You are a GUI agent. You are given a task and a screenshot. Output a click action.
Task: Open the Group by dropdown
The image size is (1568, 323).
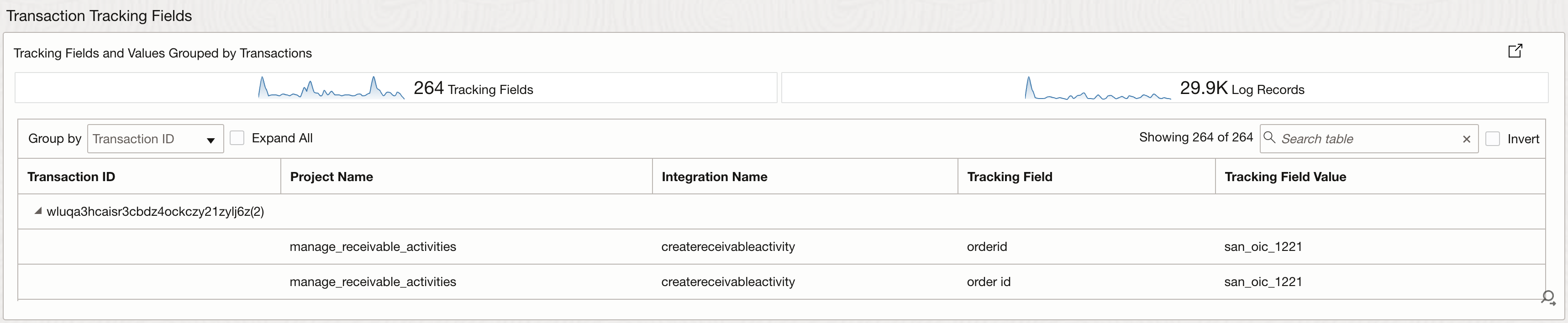pyautogui.click(x=156, y=139)
